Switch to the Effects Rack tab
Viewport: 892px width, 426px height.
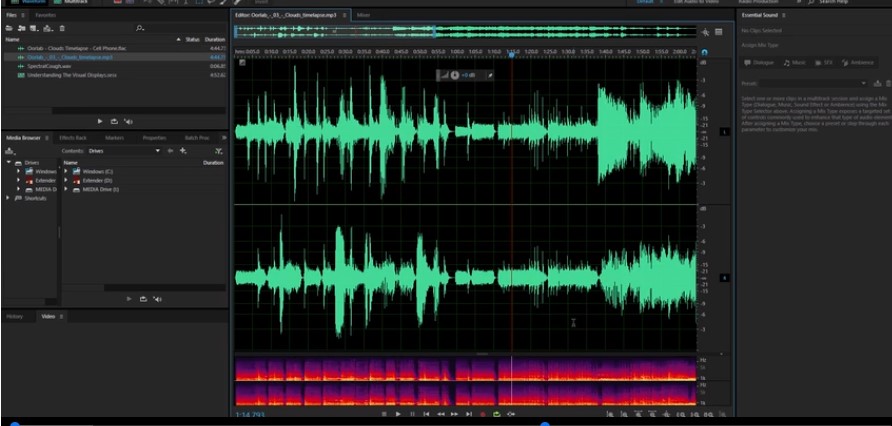(x=73, y=138)
